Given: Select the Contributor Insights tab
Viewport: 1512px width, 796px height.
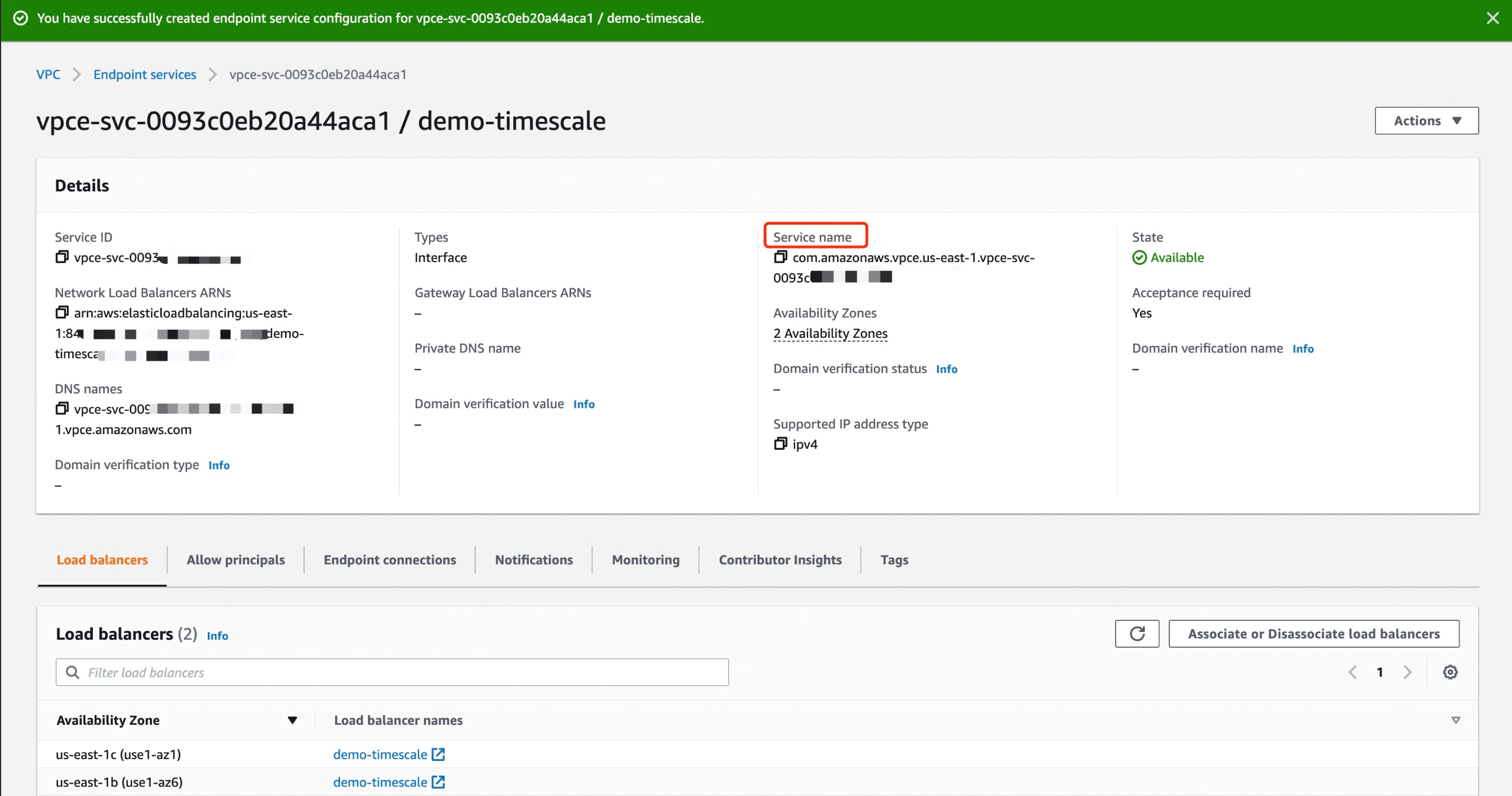Looking at the screenshot, I should [780, 560].
